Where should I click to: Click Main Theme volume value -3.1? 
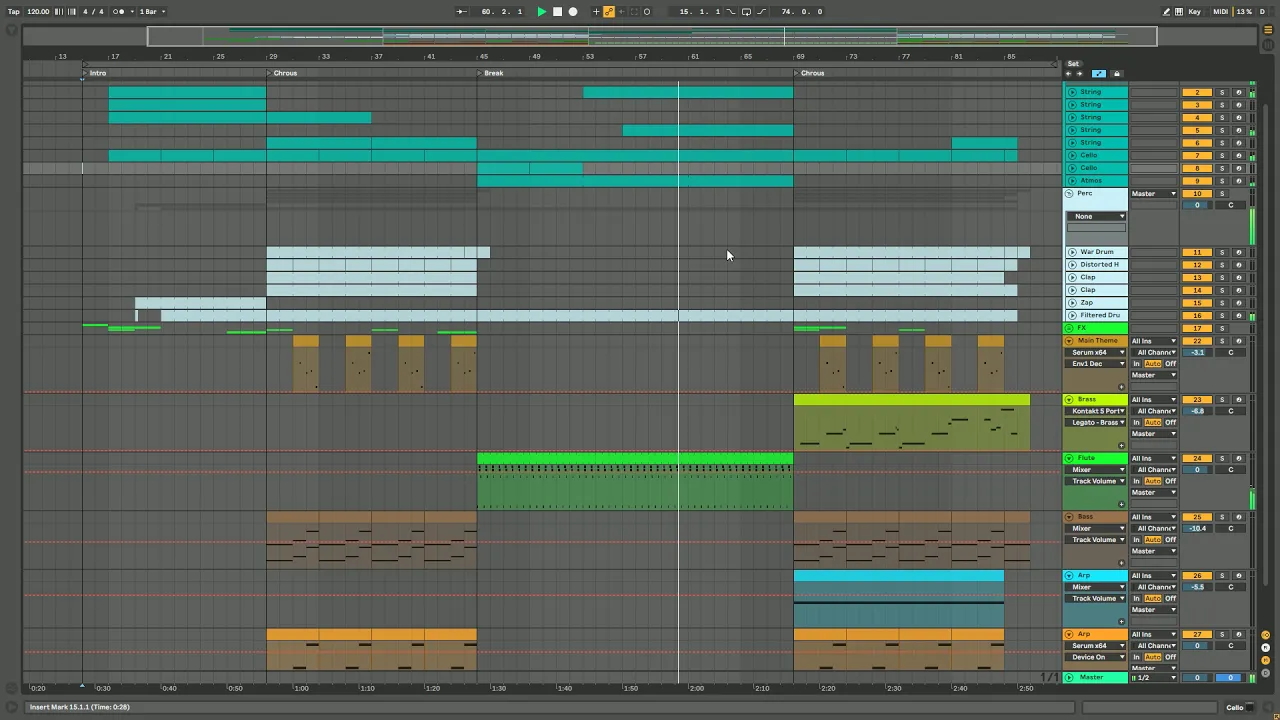click(x=1197, y=352)
